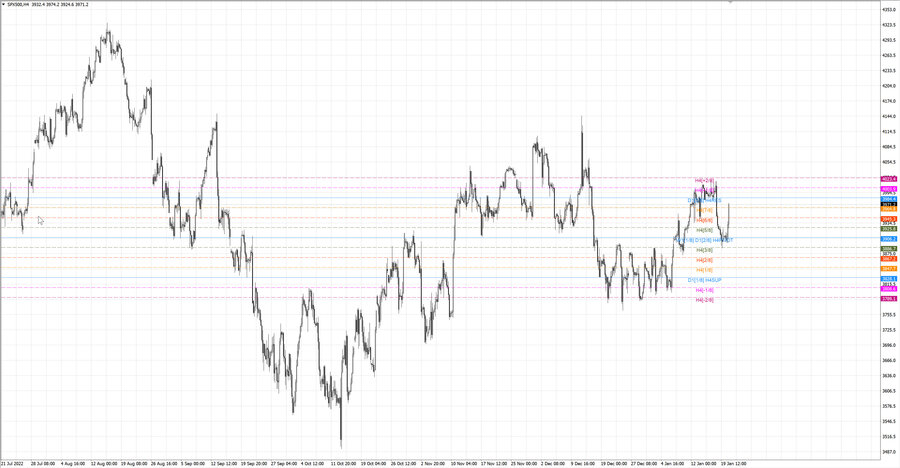
Task: Click 4144.0 on the price scale
Action: [889, 117]
